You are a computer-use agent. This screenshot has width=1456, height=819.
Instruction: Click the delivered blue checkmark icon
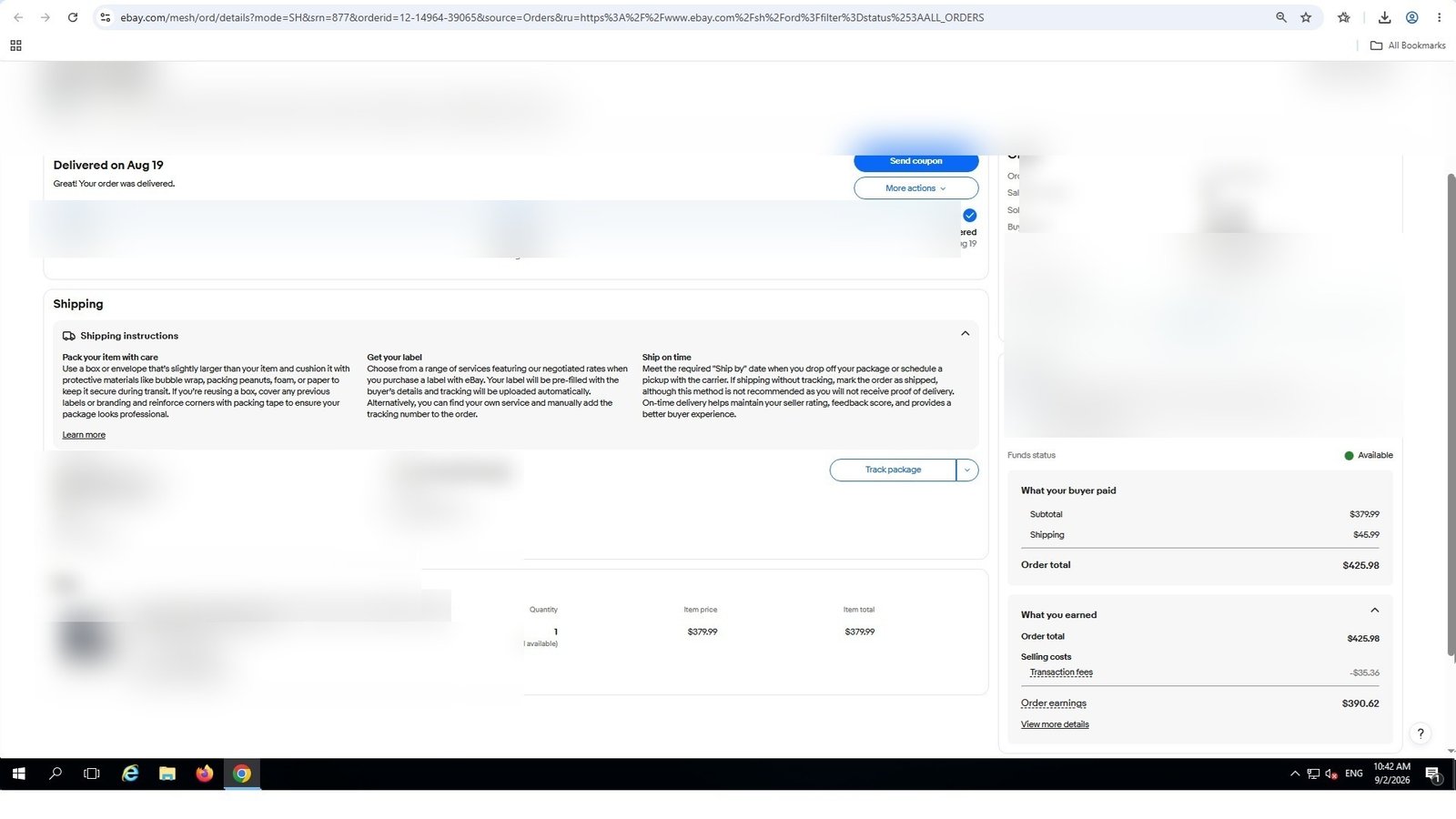970,216
